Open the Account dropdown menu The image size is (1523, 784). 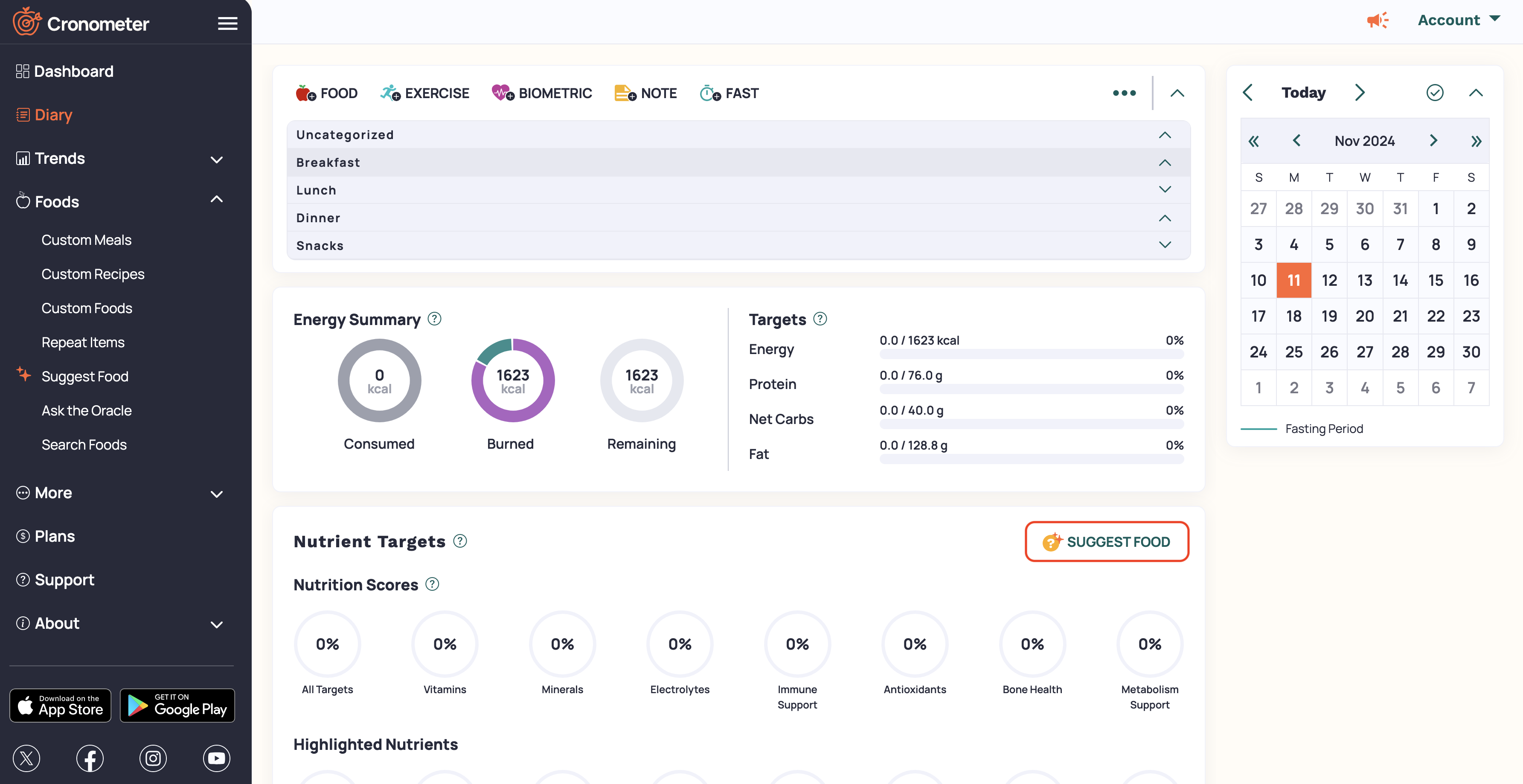click(1459, 20)
